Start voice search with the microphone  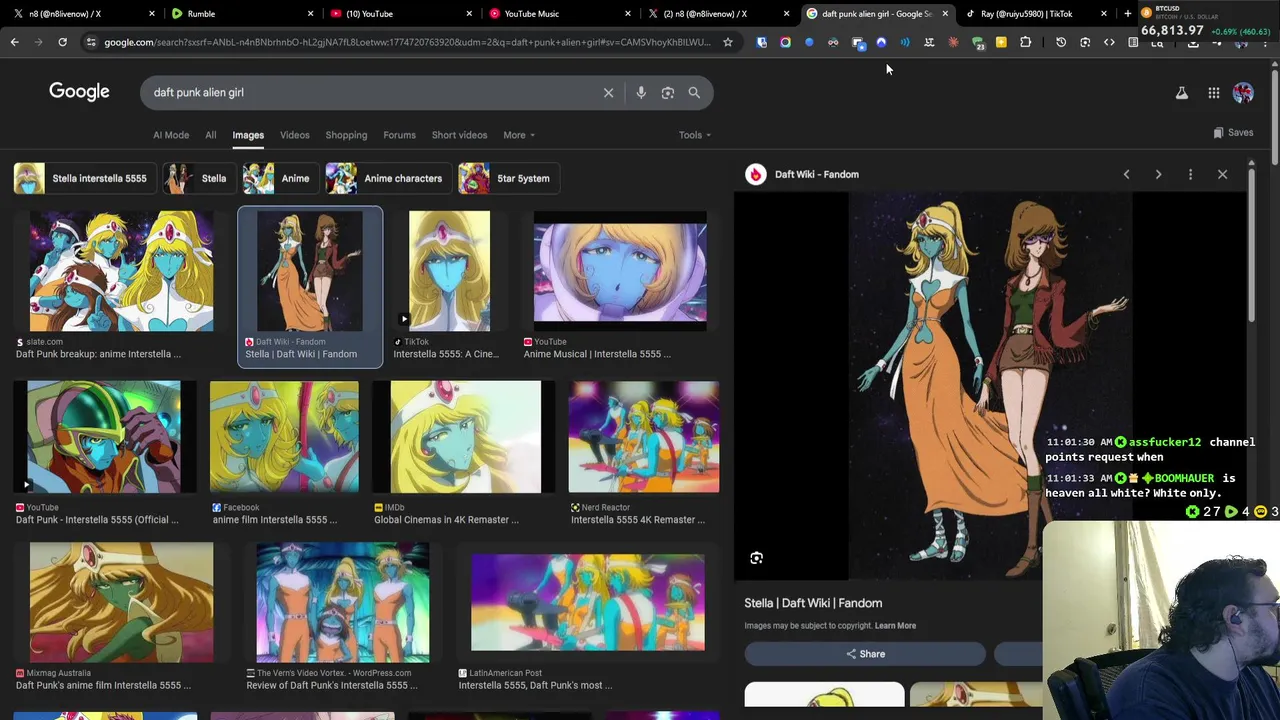(641, 92)
